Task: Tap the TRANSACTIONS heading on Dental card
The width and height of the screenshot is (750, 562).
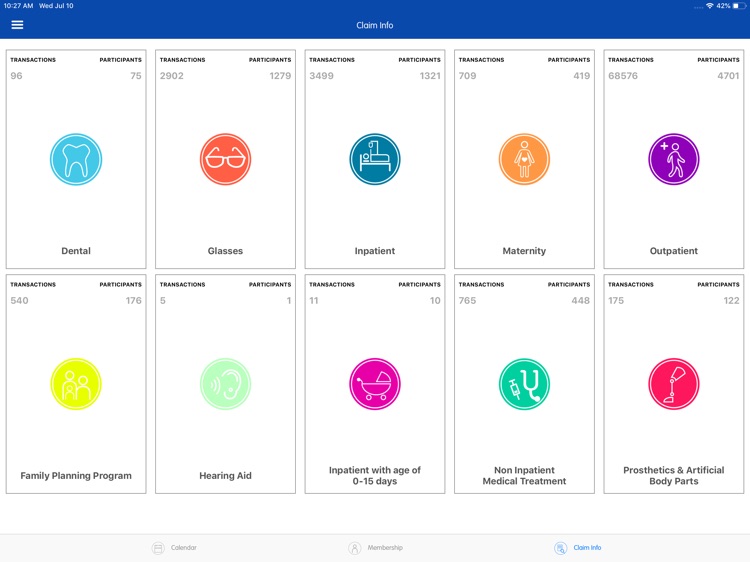Action: coord(33,60)
